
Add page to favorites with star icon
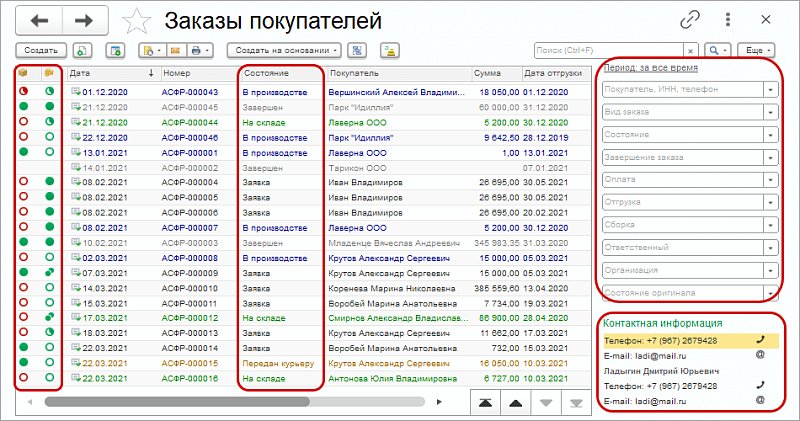[x=137, y=21]
